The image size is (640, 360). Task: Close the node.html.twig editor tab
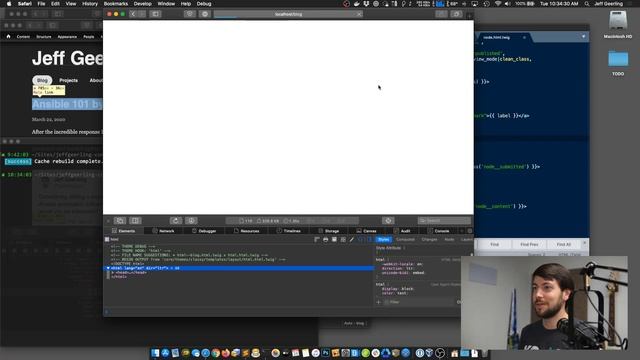click(x=524, y=38)
